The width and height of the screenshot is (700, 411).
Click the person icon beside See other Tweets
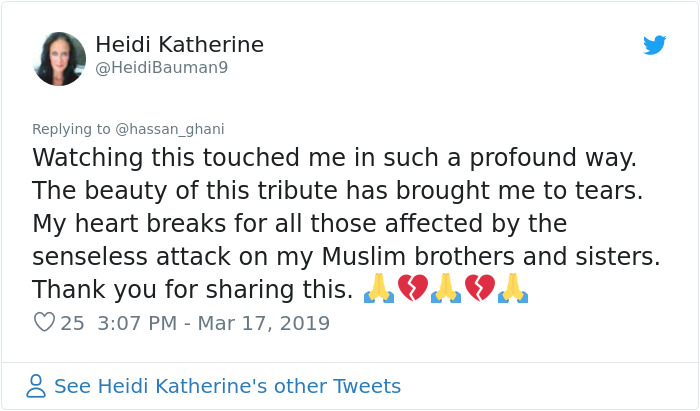click(x=36, y=386)
